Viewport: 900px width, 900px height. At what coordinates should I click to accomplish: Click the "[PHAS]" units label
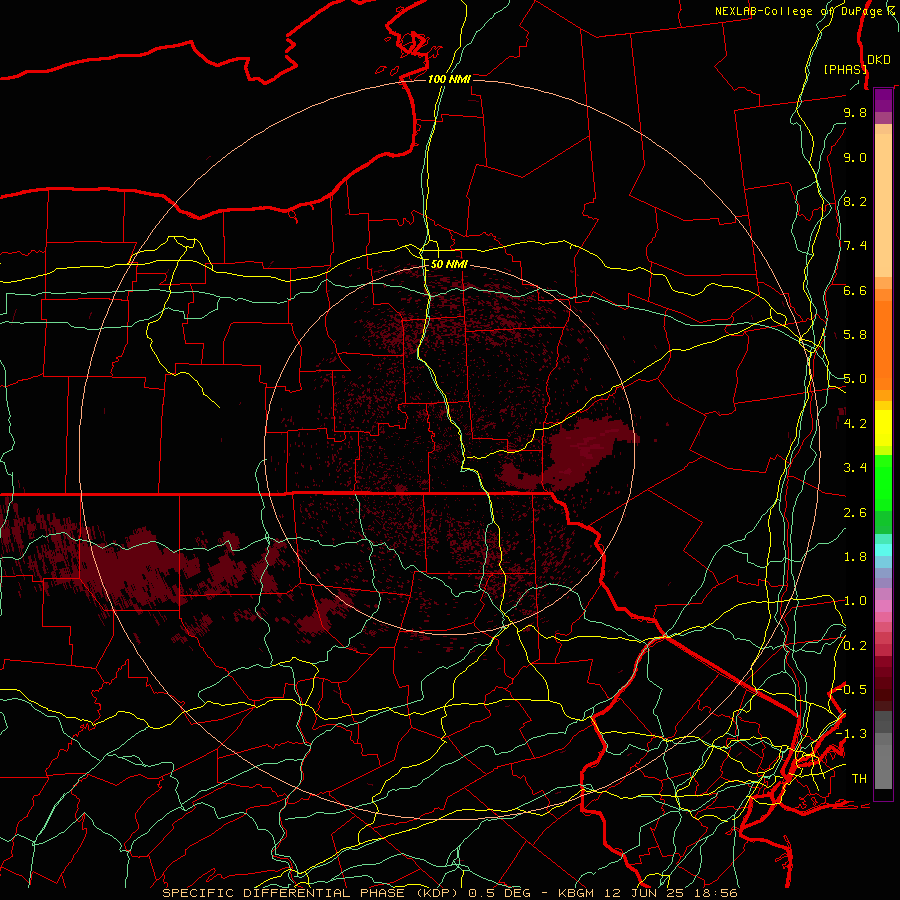(845, 69)
